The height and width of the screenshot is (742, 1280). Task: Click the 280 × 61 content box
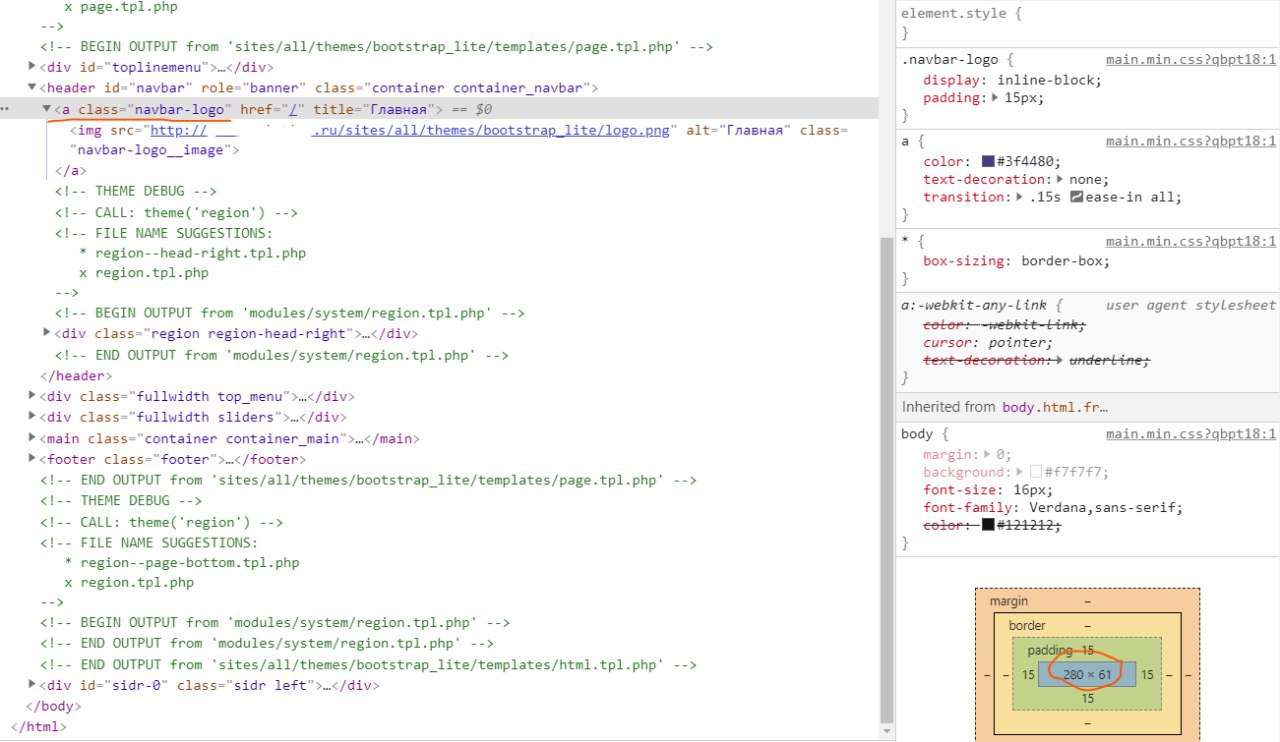click(1087, 674)
